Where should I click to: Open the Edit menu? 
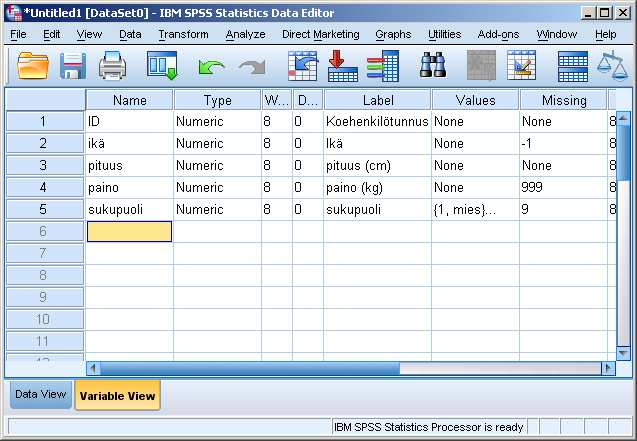tap(52, 35)
